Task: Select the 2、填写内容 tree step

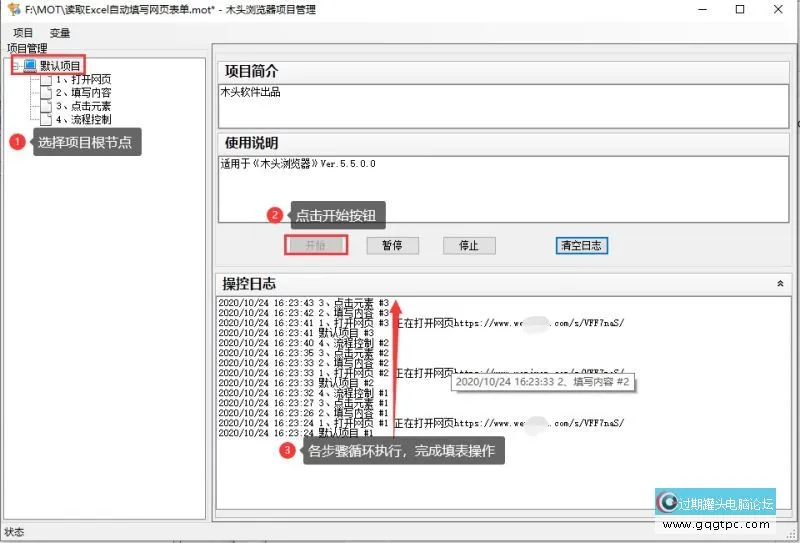Action: click(x=84, y=93)
